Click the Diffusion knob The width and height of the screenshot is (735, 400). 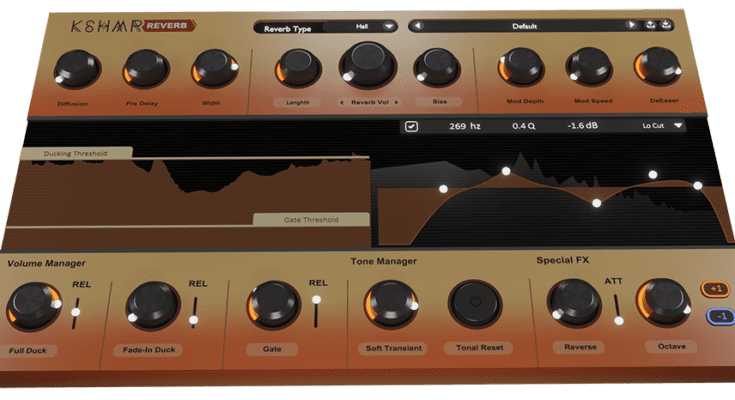point(72,68)
